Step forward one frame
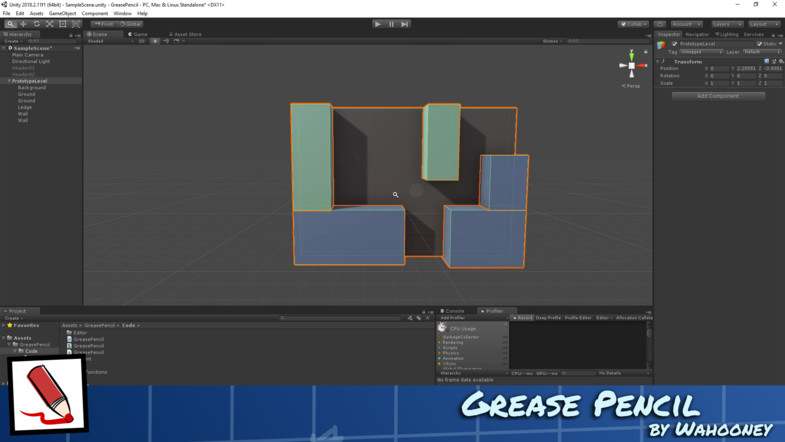The height and width of the screenshot is (442, 785). click(405, 24)
